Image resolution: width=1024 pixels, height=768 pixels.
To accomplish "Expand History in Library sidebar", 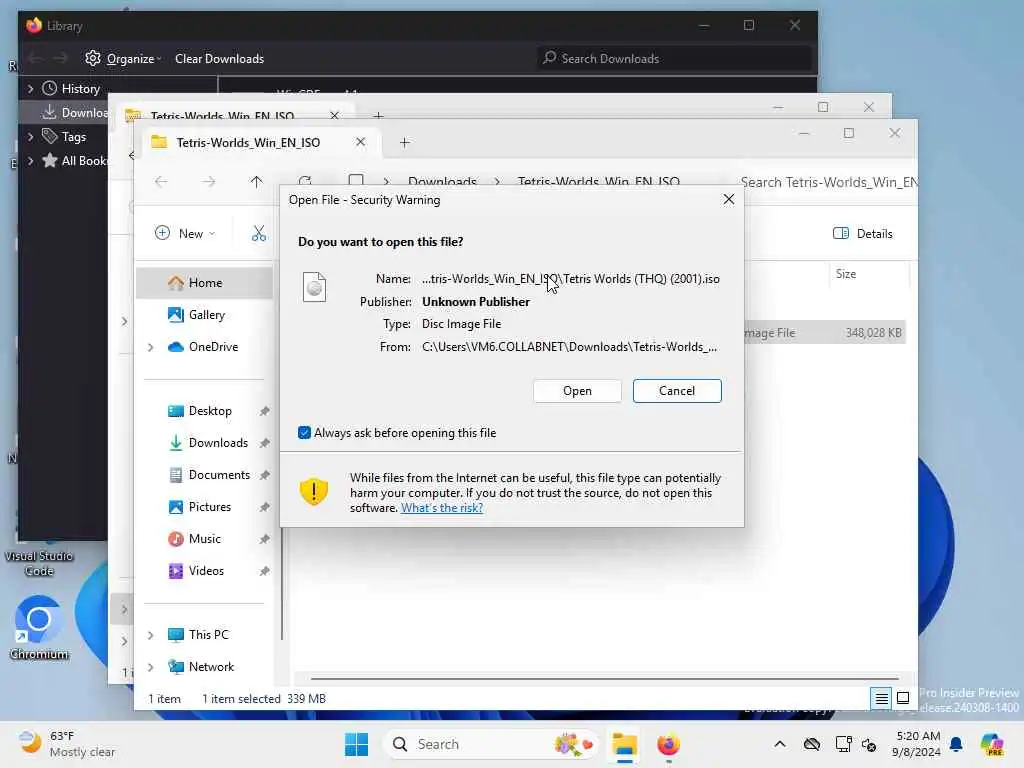I will click(30, 88).
